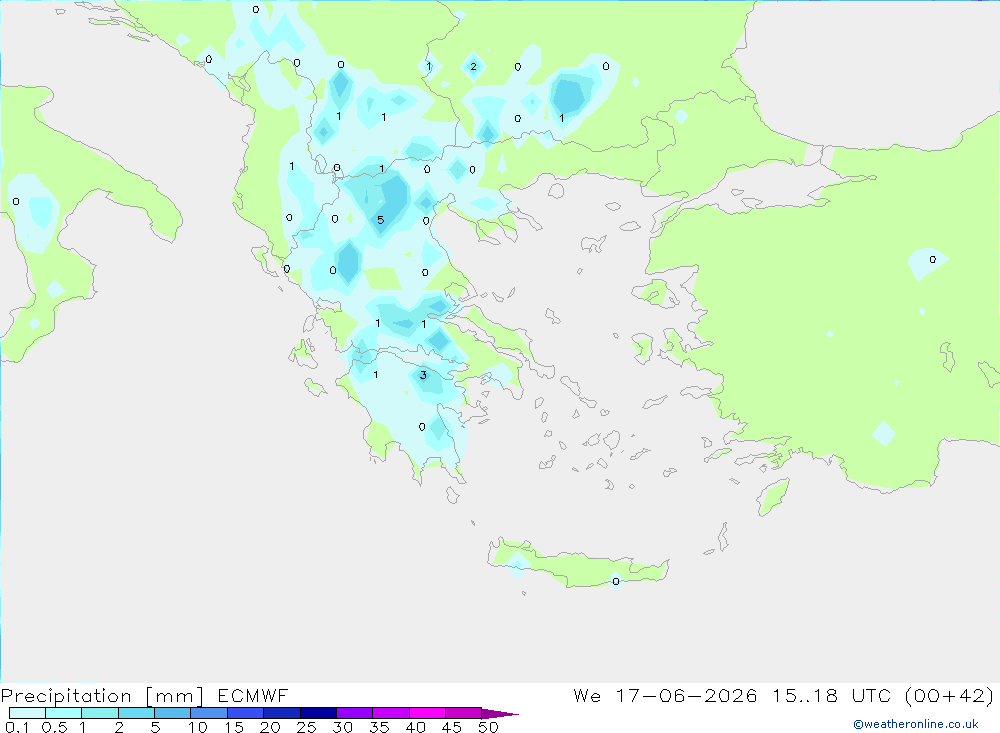
Task: Click the '50' legend label
Action: coord(488,727)
